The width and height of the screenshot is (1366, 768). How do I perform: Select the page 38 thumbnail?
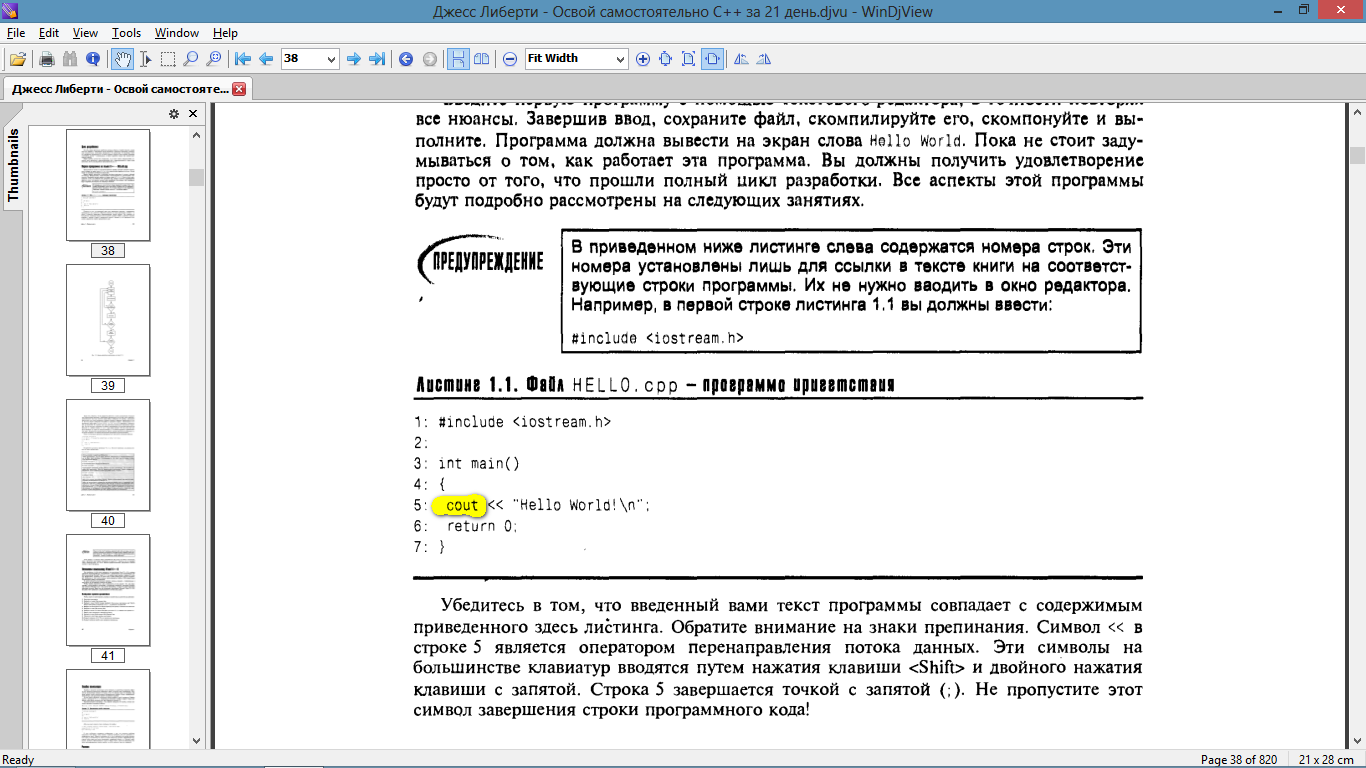(x=108, y=185)
